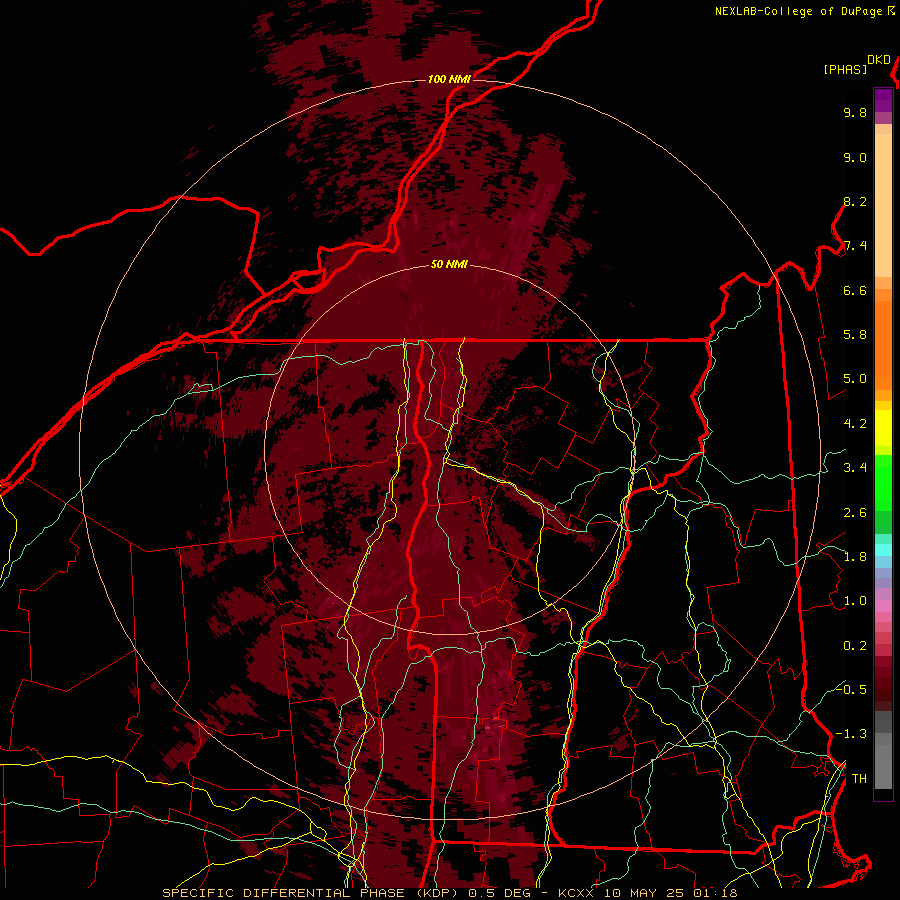
Task: Click the 5.8 color scale value
Action: click(855, 335)
